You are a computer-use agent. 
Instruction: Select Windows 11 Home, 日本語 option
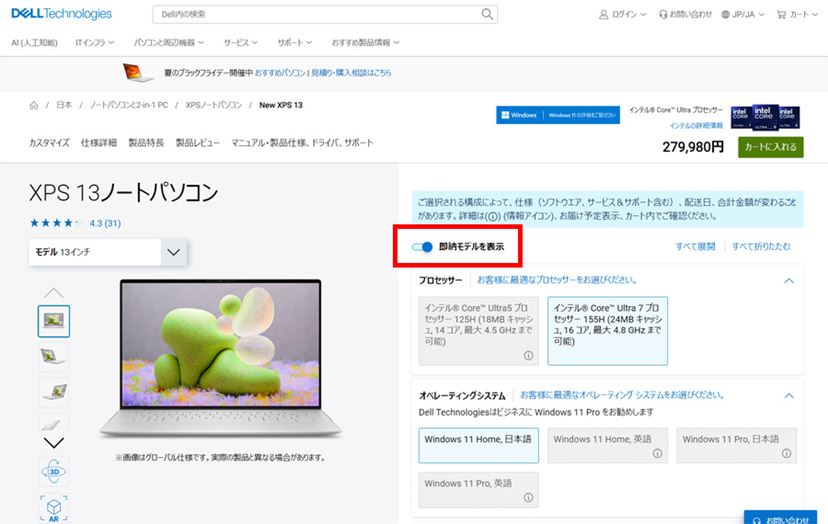pos(479,445)
